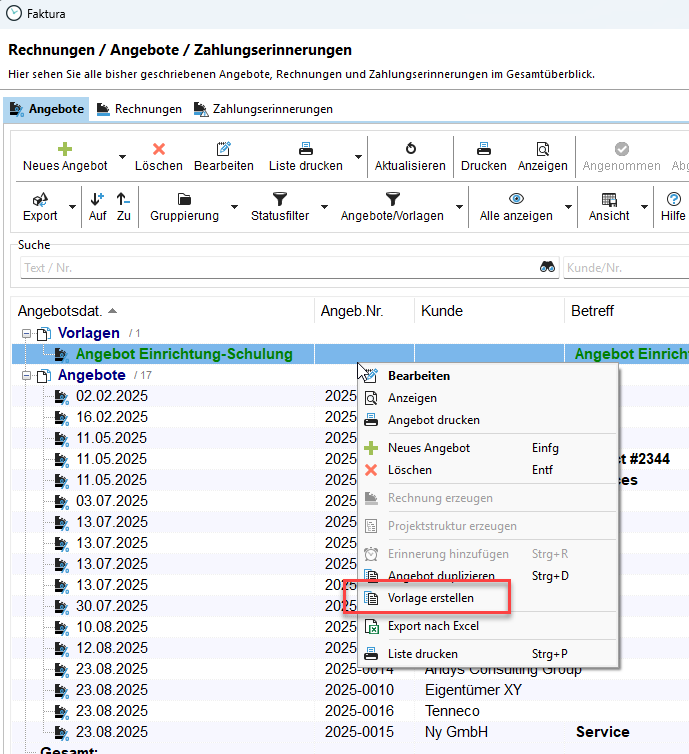This screenshot has width=689, height=754.
Task: Click the Hilfe help icon
Action: click(674, 199)
